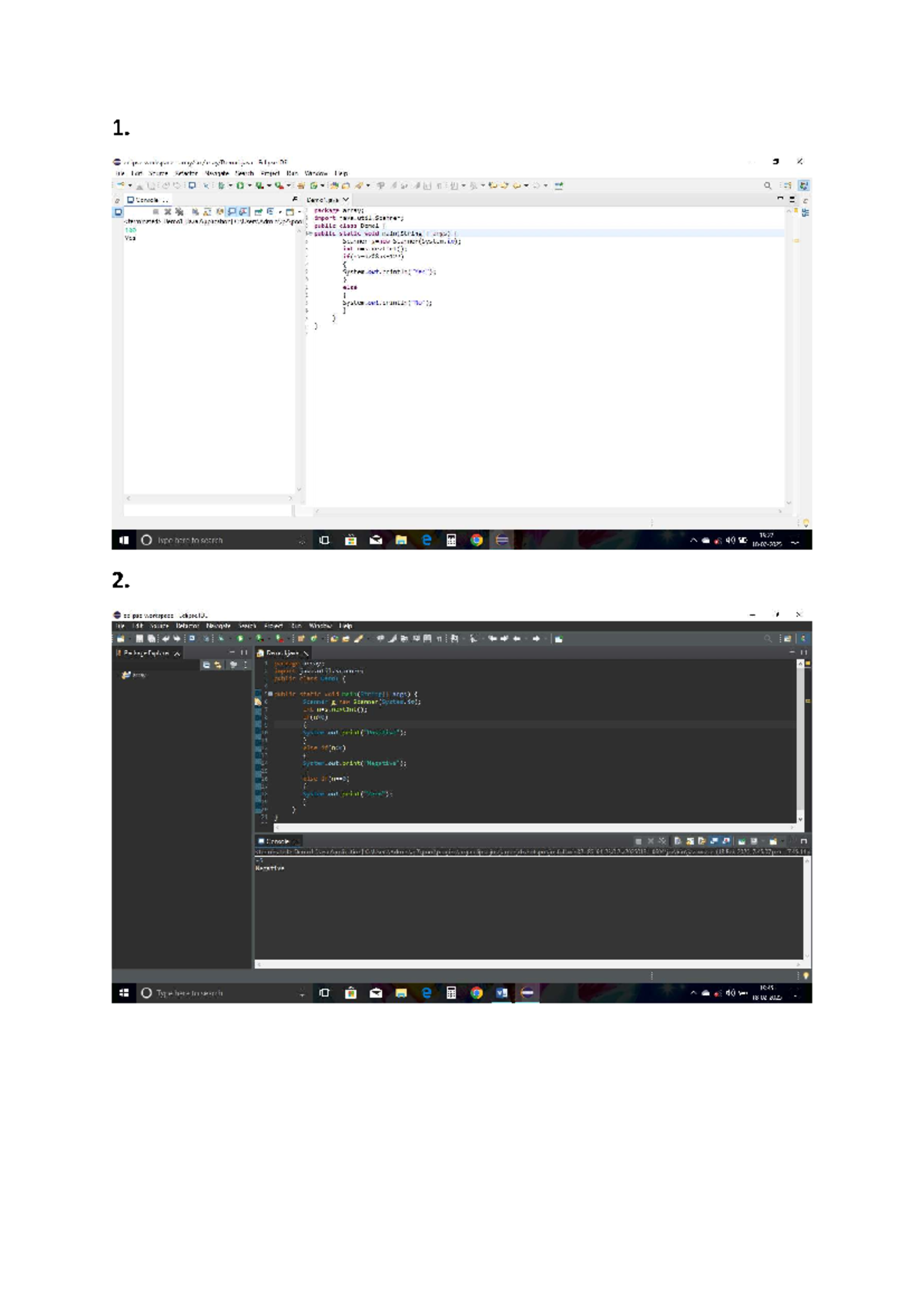Image resolution: width=924 pixels, height=1306 pixels.
Task: Expand Run dropdown arrow in light-theme toolbar
Action: [x=249, y=186]
